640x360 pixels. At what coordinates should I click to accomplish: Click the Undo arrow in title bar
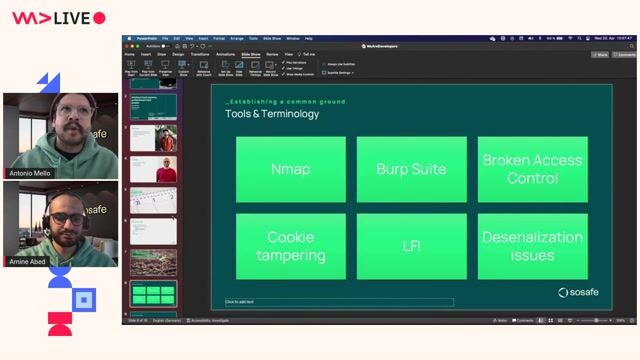[192, 46]
